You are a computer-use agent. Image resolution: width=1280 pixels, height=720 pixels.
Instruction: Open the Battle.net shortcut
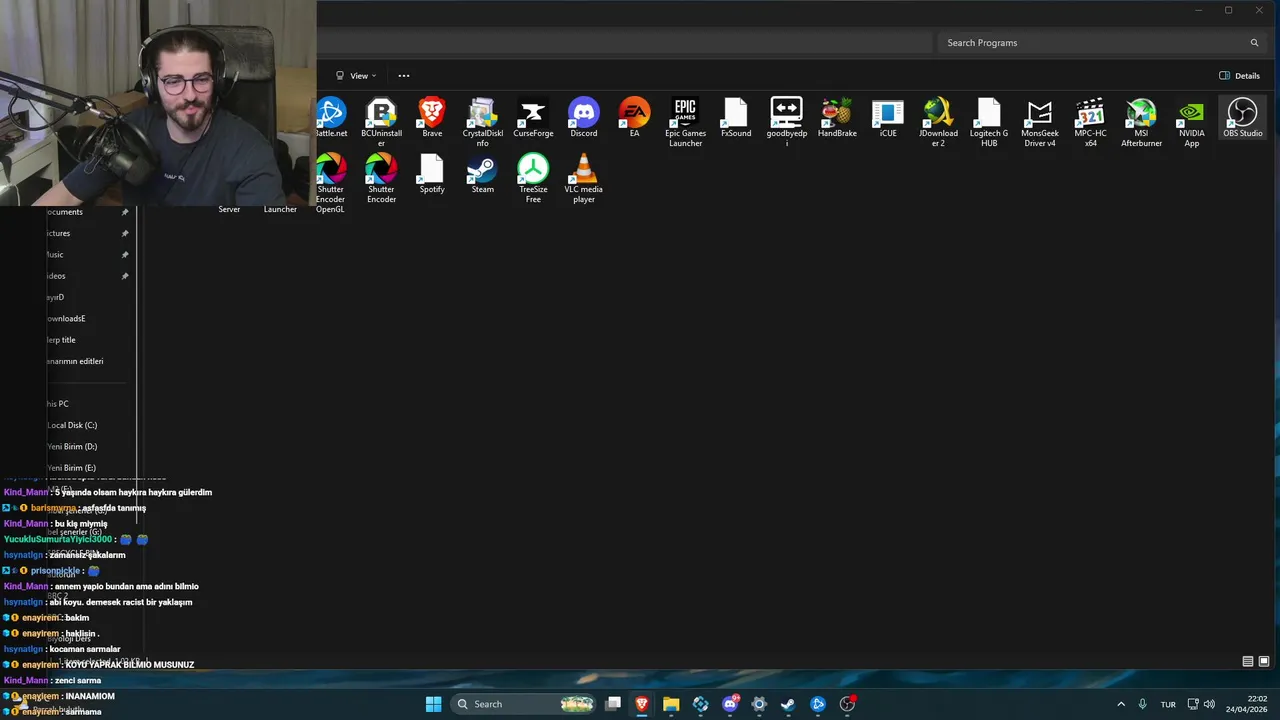tap(331, 119)
